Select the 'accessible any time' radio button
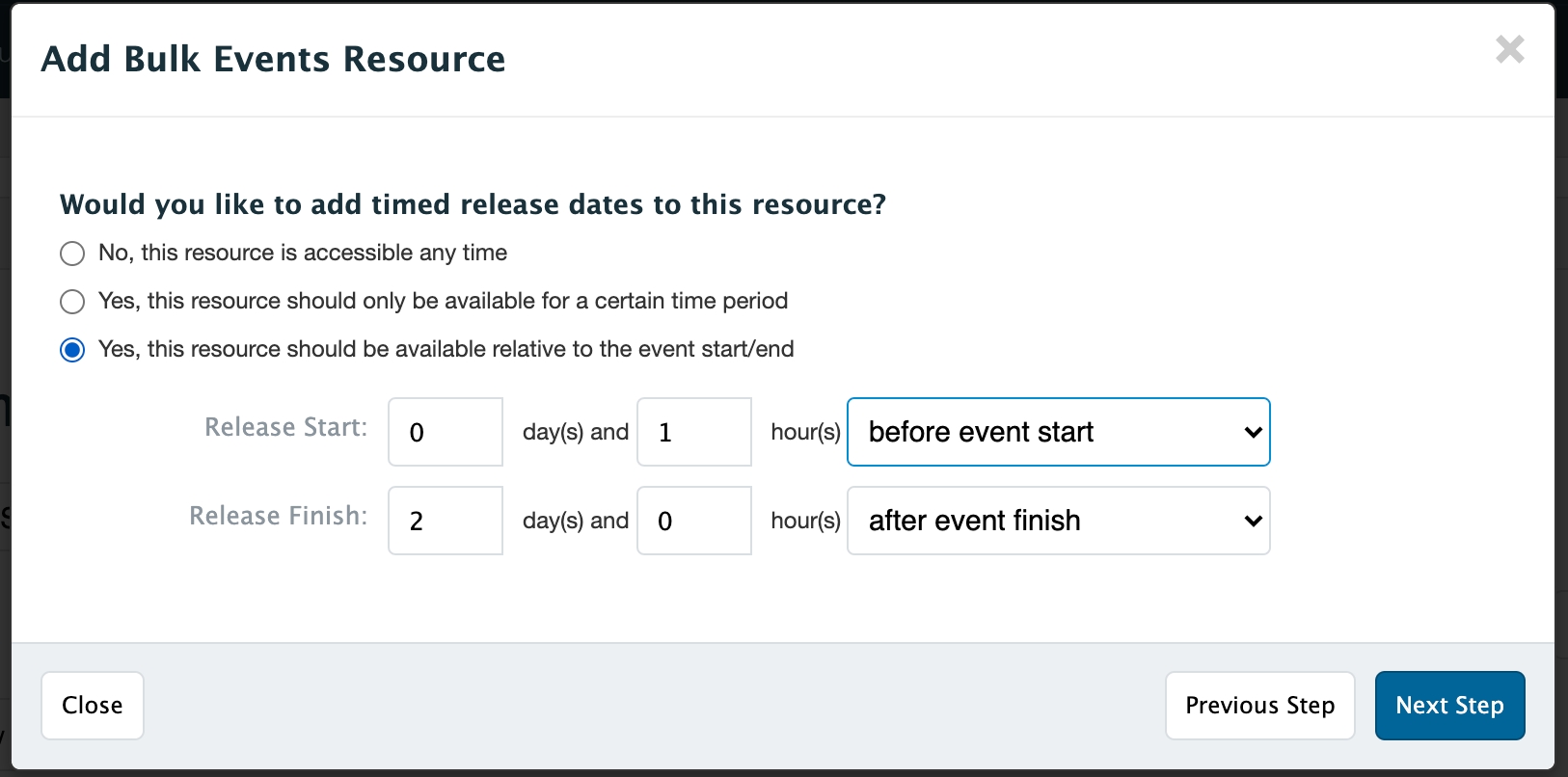The width and height of the screenshot is (1568, 777). 72,254
